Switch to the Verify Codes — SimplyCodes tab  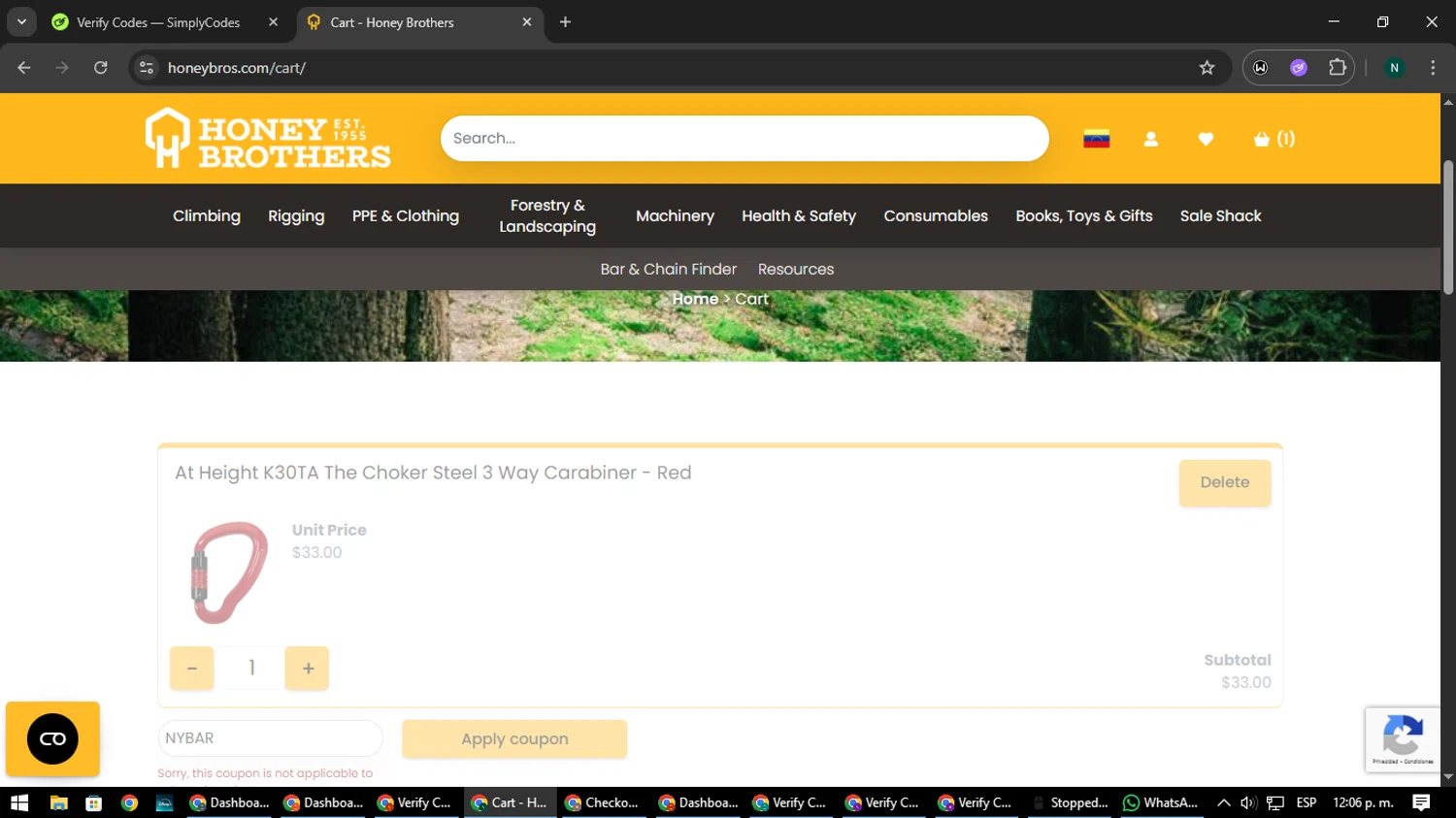coord(158,22)
